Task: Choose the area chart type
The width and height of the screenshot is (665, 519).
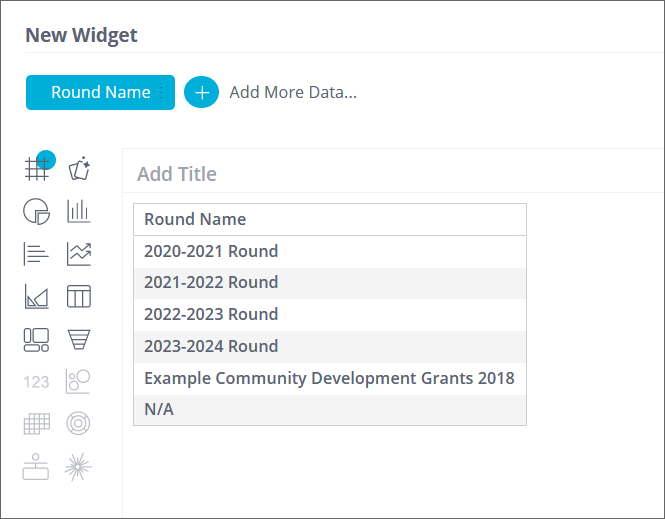Action: [37, 297]
